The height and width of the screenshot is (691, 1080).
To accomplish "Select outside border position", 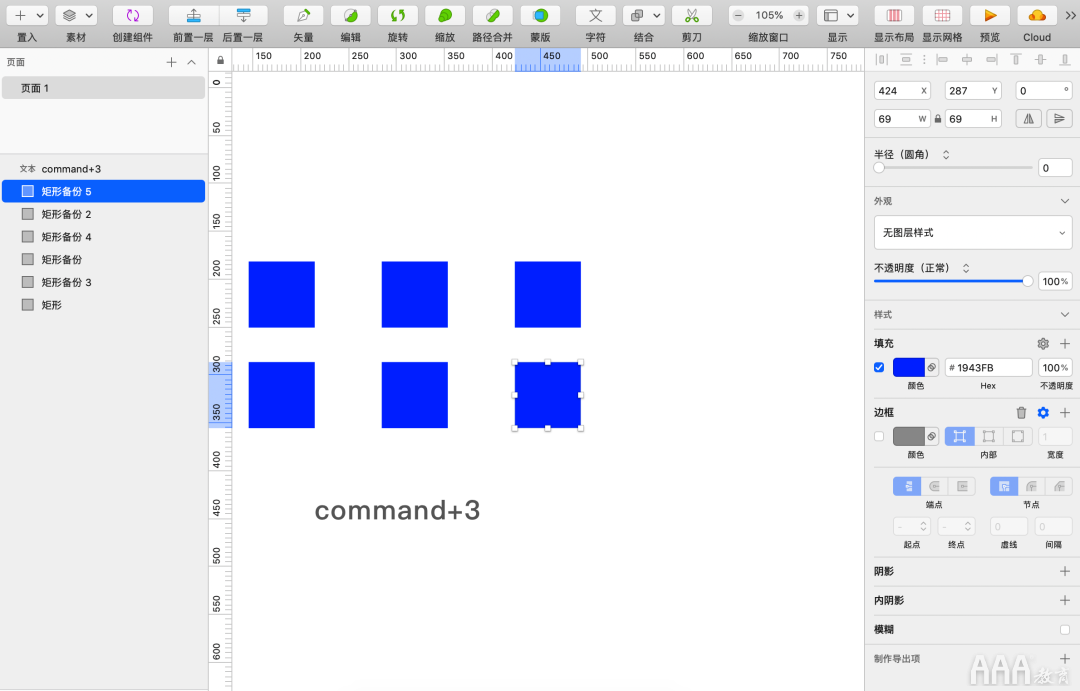I will [x=1017, y=436].
